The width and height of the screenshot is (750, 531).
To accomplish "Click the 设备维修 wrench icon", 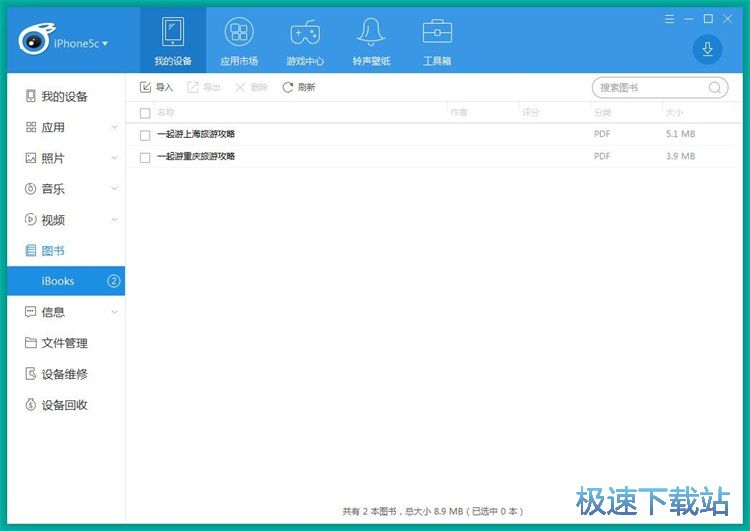I will 31,374.
